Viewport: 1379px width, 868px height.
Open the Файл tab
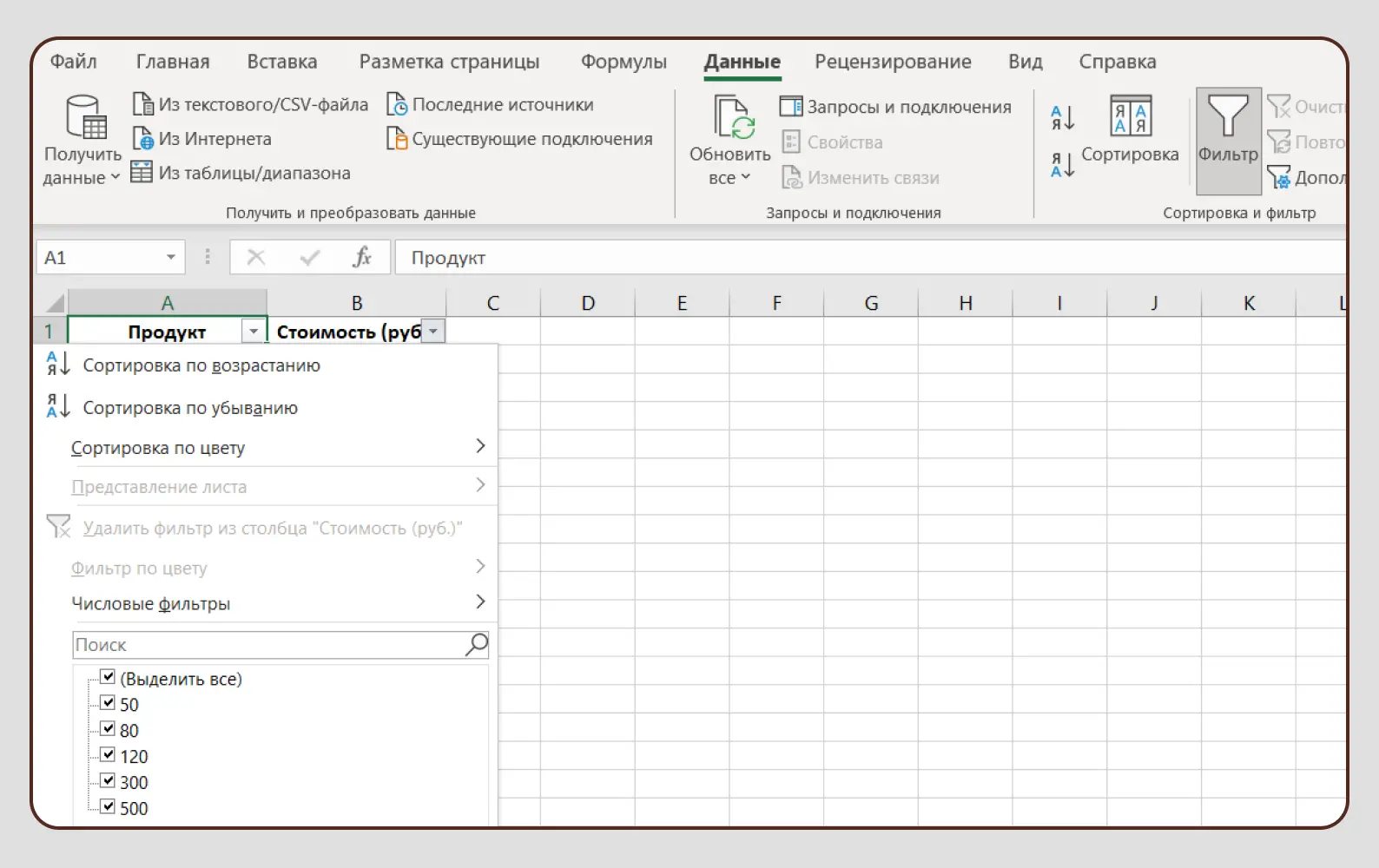click(74, 62)
